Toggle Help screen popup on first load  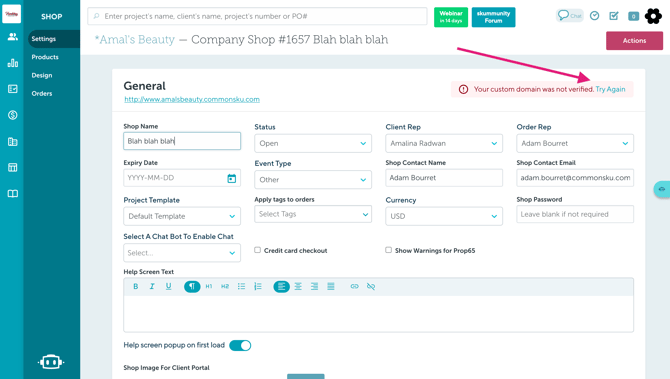click(240, 345)
